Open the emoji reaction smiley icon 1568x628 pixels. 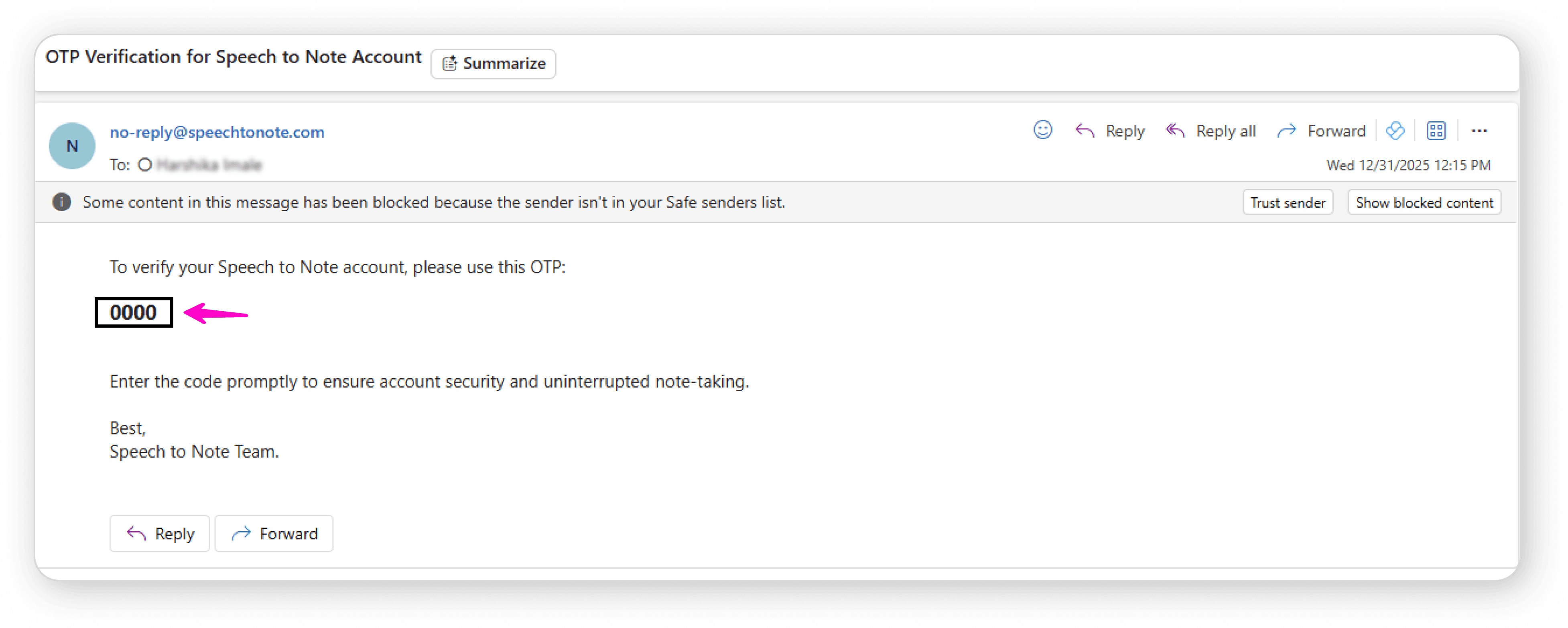1042,130
